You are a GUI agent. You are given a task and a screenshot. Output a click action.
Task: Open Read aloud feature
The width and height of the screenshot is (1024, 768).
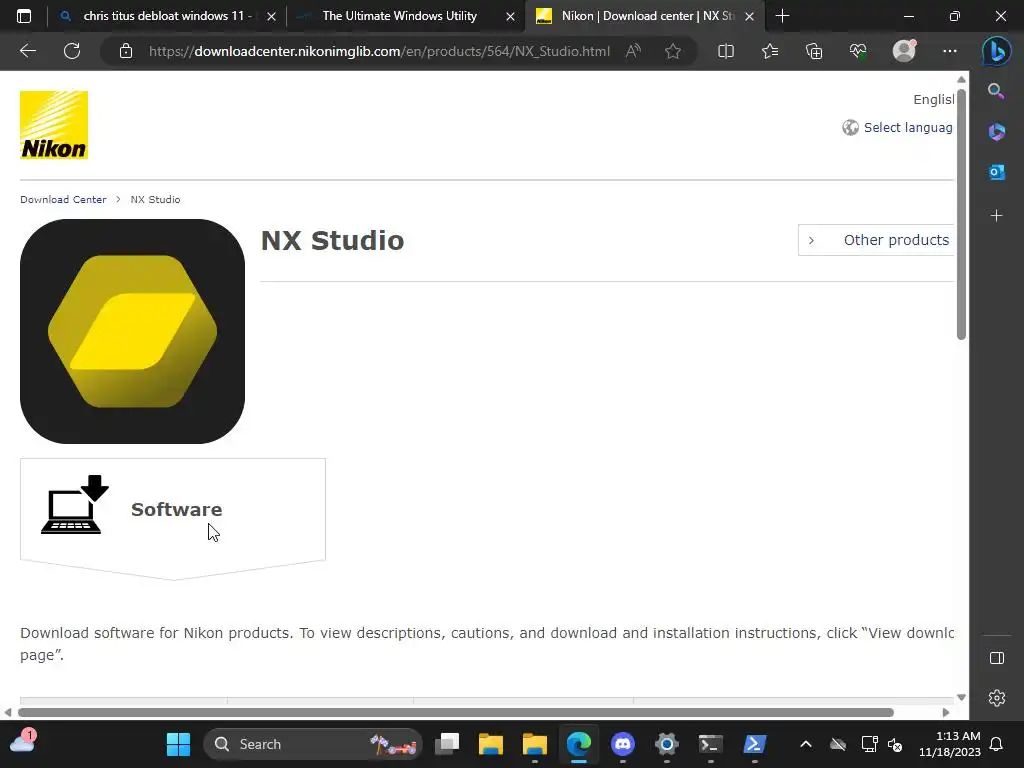click(x=633, y=51)
